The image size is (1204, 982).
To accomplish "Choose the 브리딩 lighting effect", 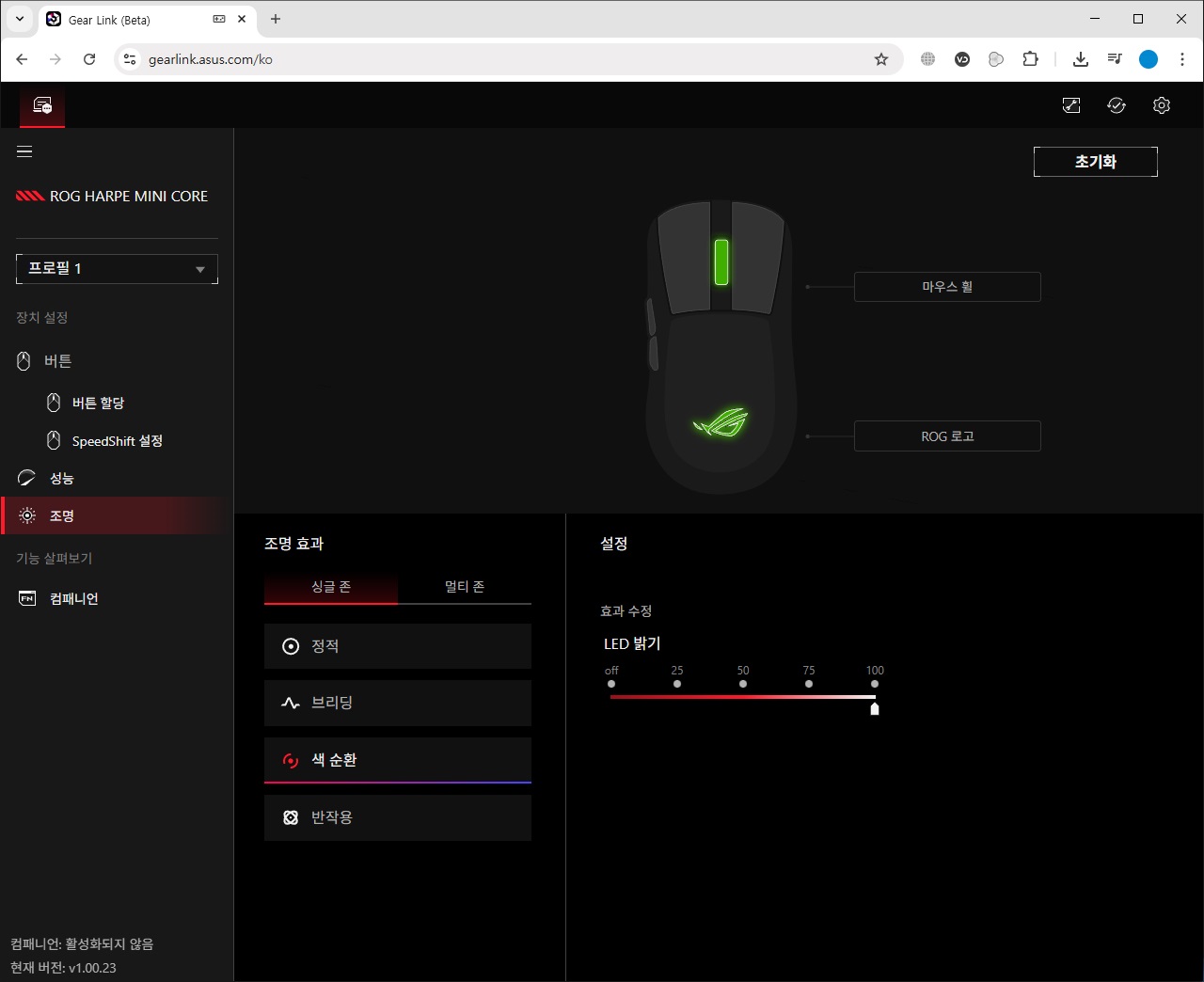I will (398, 703).
